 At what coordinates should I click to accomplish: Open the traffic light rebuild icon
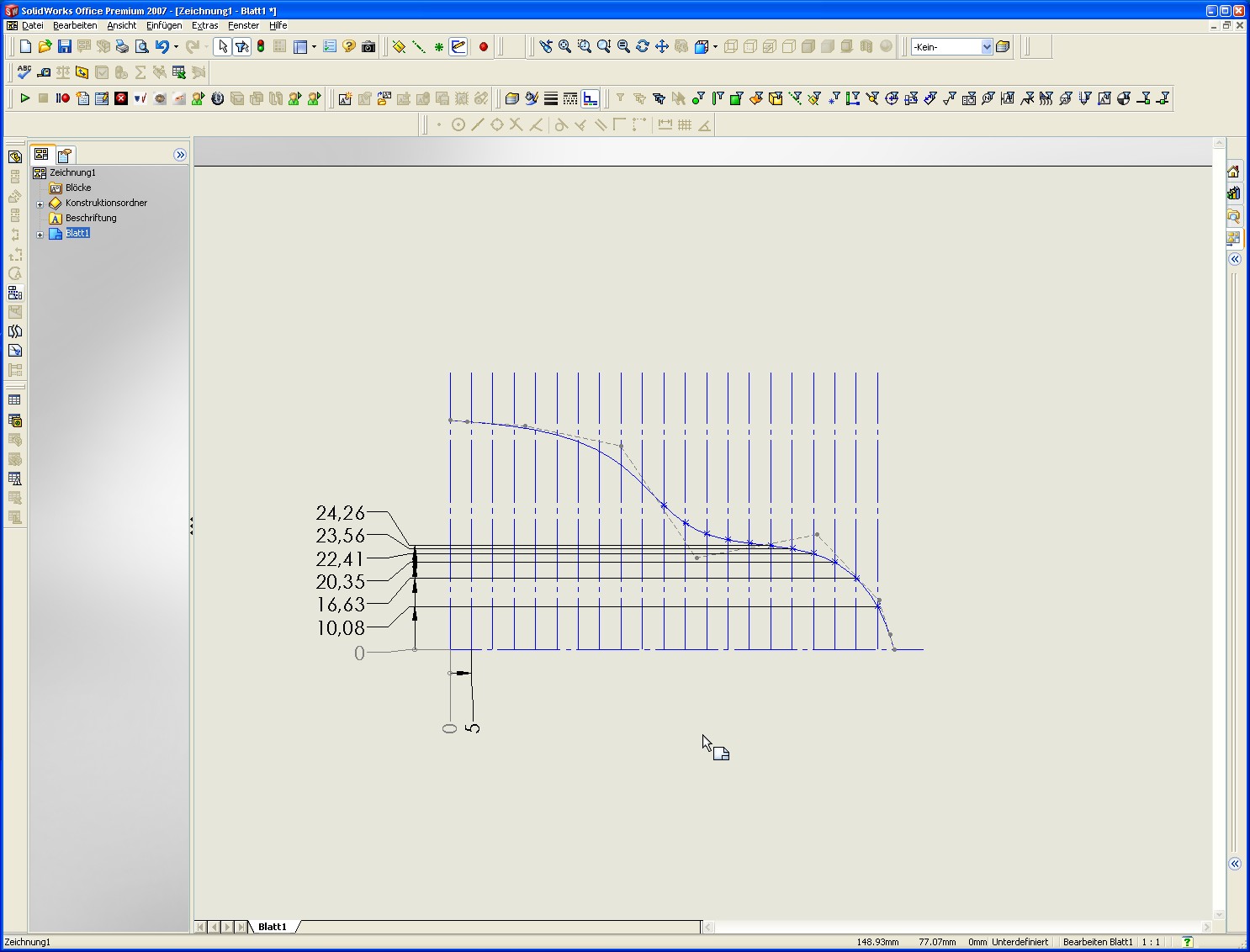[x=261, y=47]
